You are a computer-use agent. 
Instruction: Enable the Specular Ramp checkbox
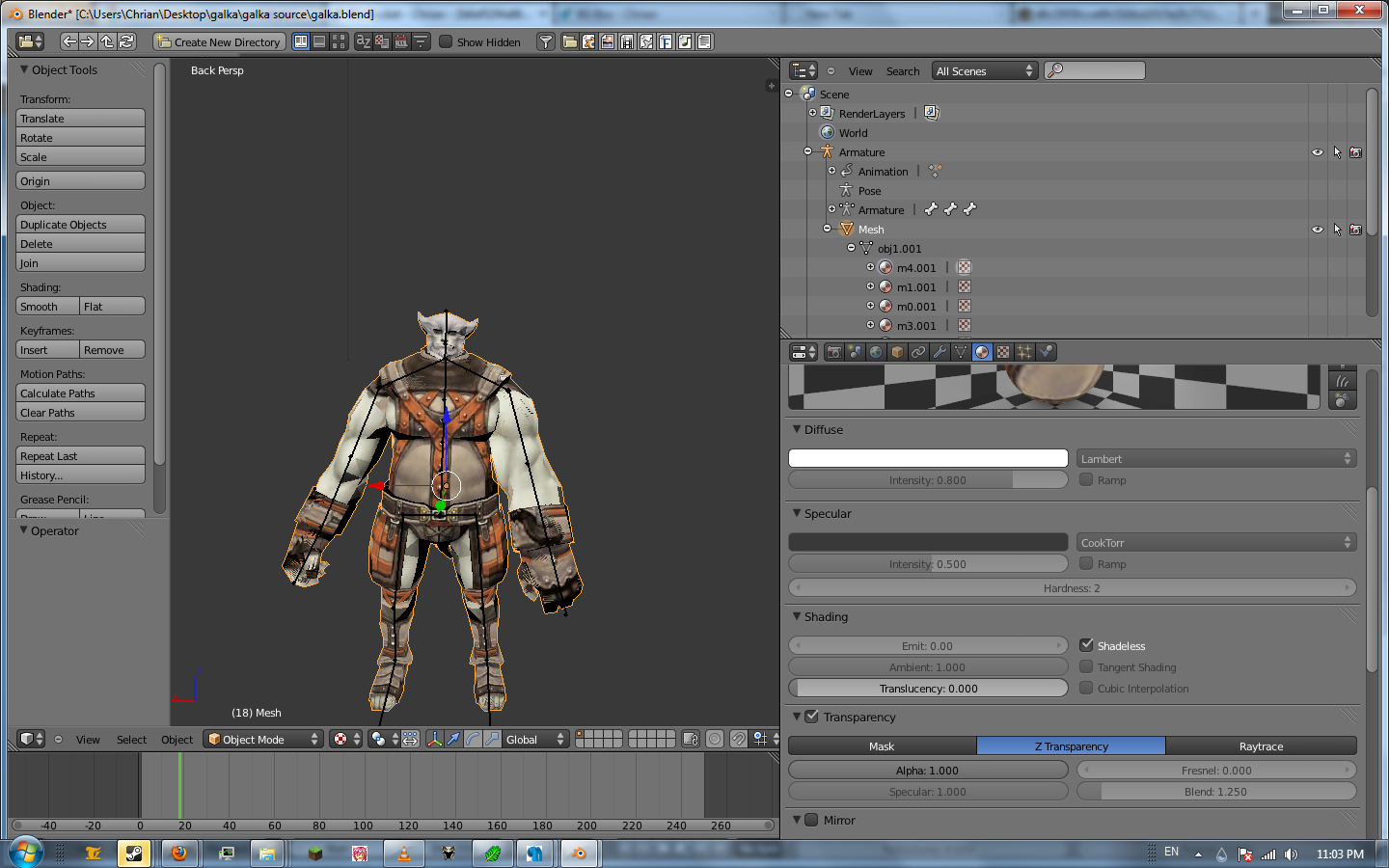click(1086, 563)
